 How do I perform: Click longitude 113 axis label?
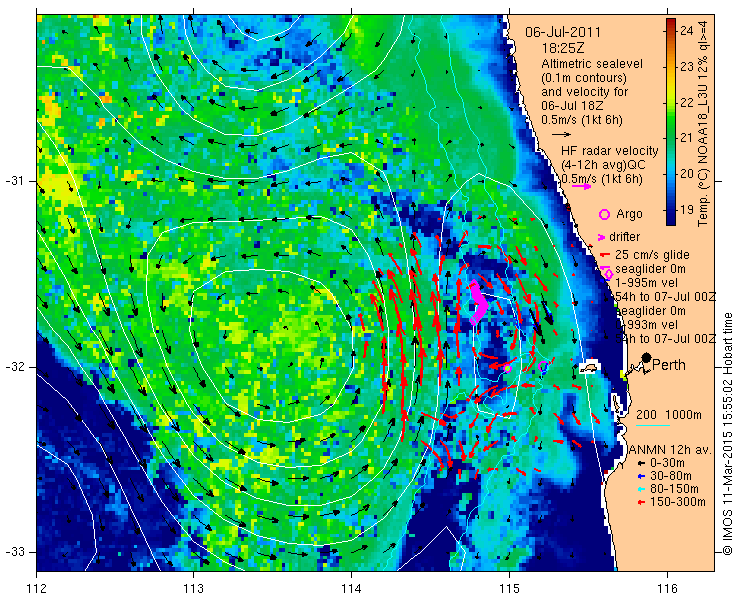pos(193,589)
